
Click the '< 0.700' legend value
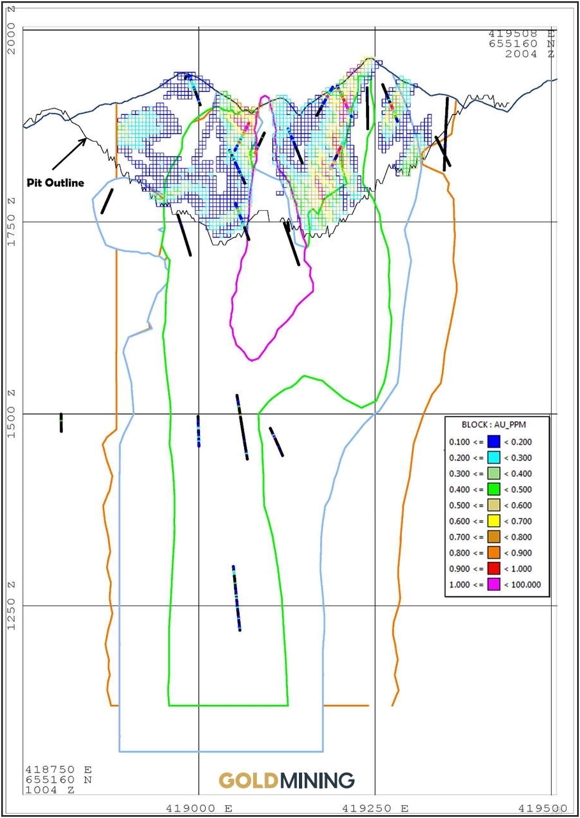pyautogui.click(x=518, y=522)
